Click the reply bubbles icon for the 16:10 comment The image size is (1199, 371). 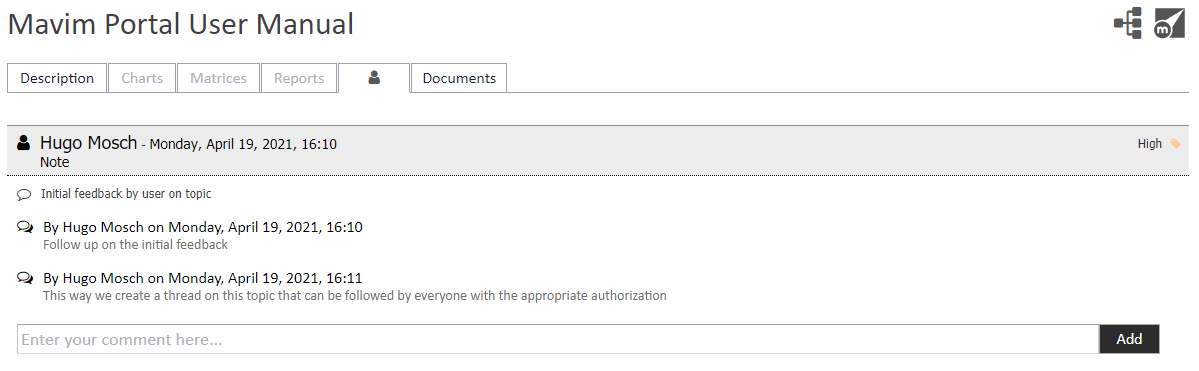[x=24, y=227]
